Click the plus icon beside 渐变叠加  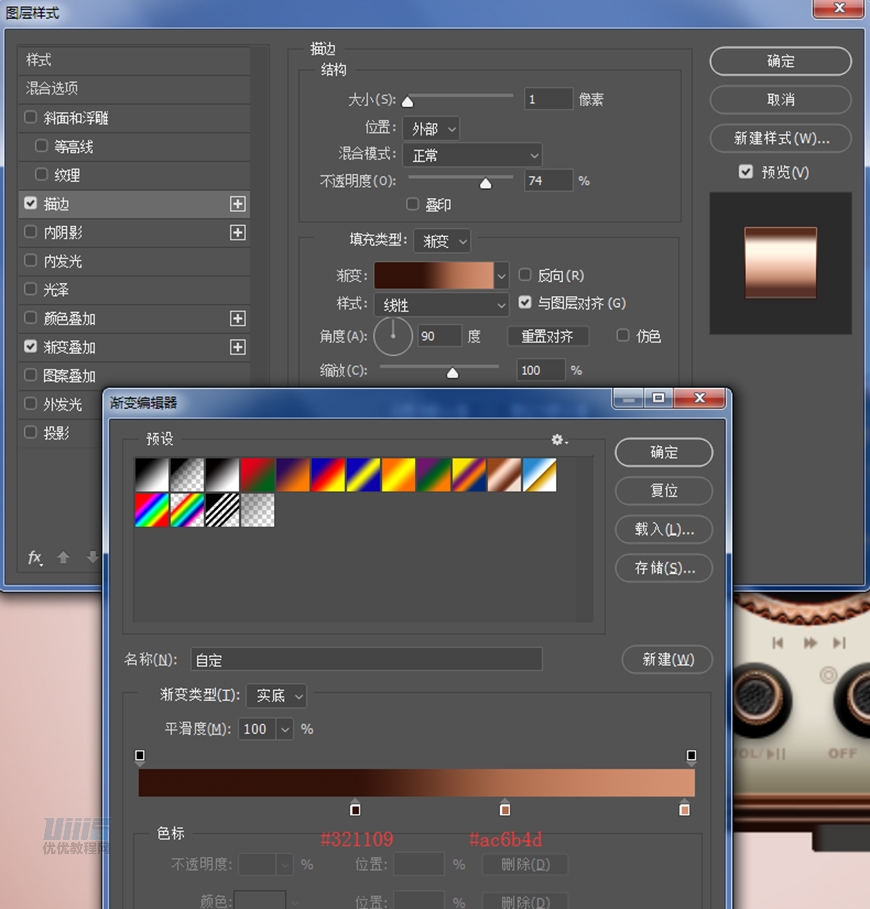pos(237,348)
